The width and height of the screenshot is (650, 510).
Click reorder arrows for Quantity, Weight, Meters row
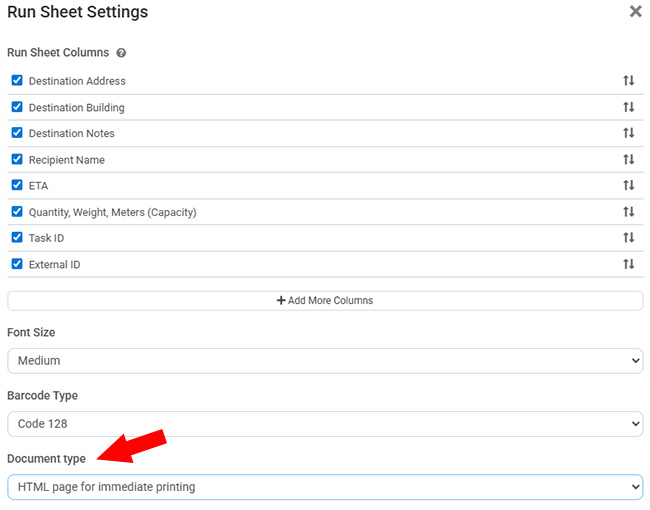pos(629,212)
